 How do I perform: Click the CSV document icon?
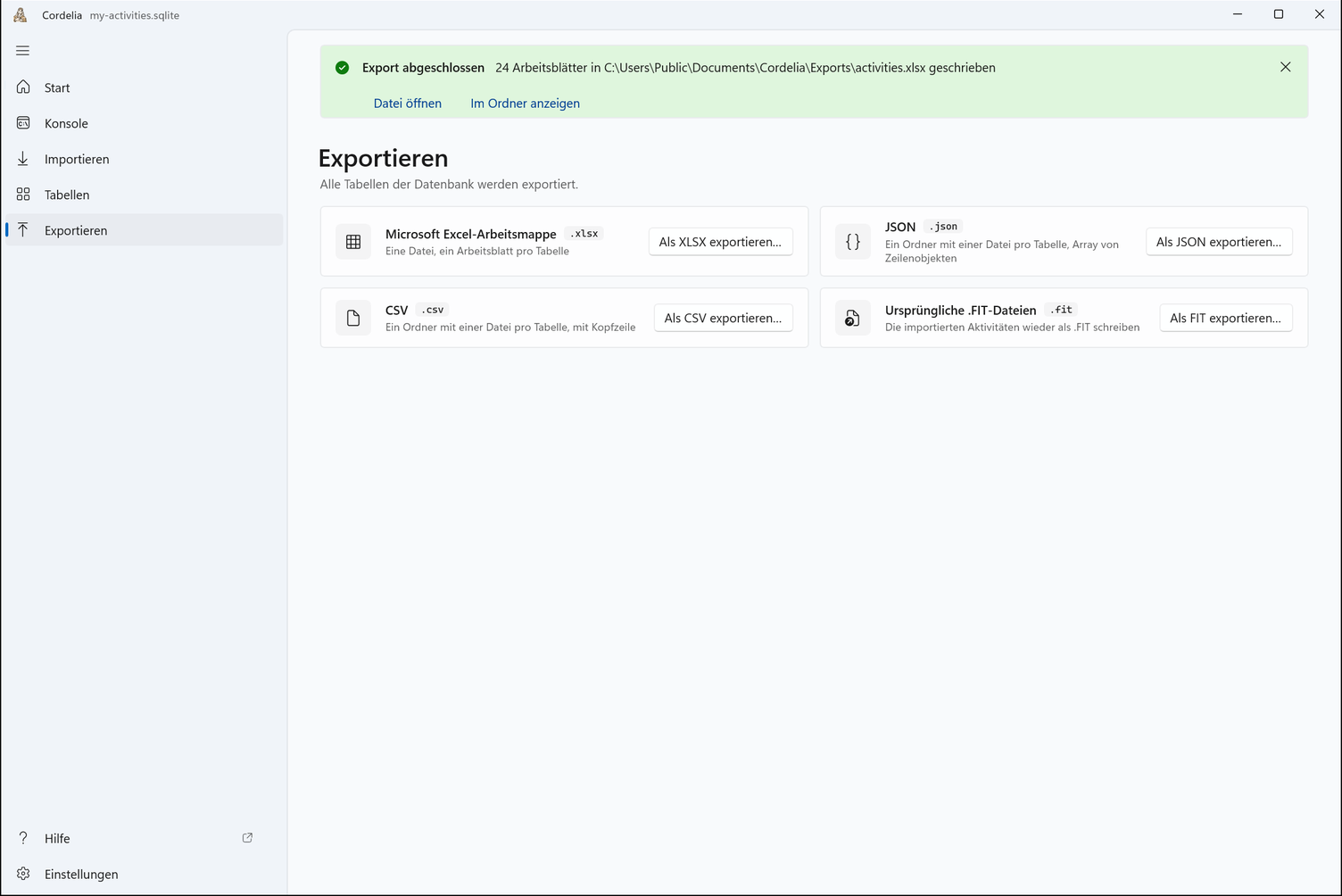(x=353, y=318)
